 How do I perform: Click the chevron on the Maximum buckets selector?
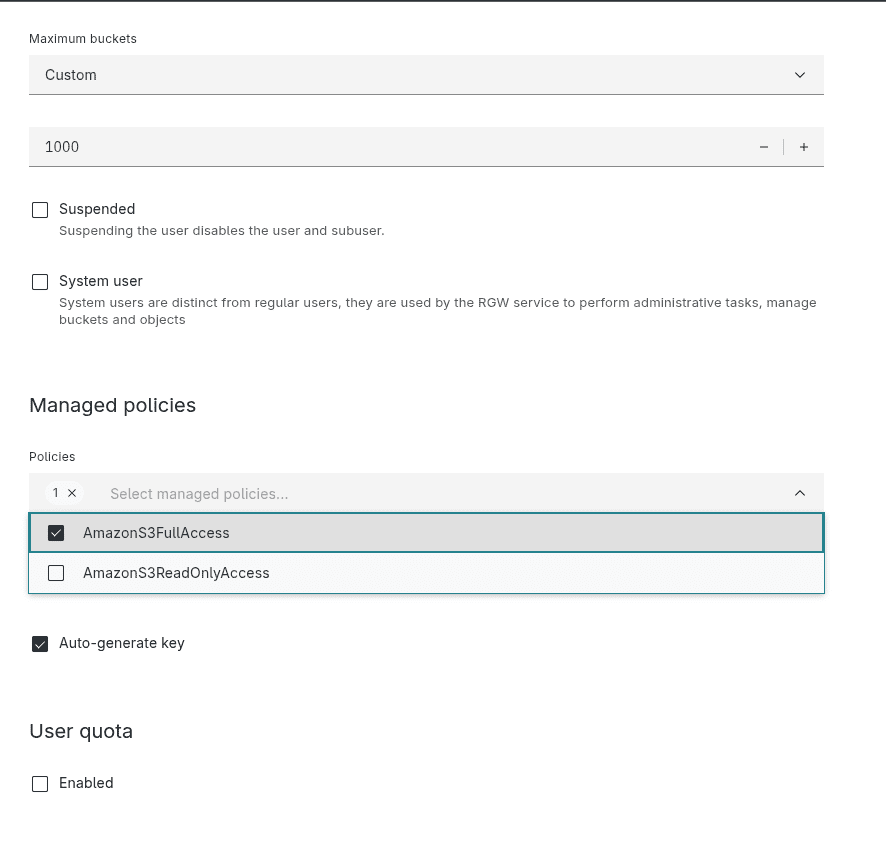(799, 74)
